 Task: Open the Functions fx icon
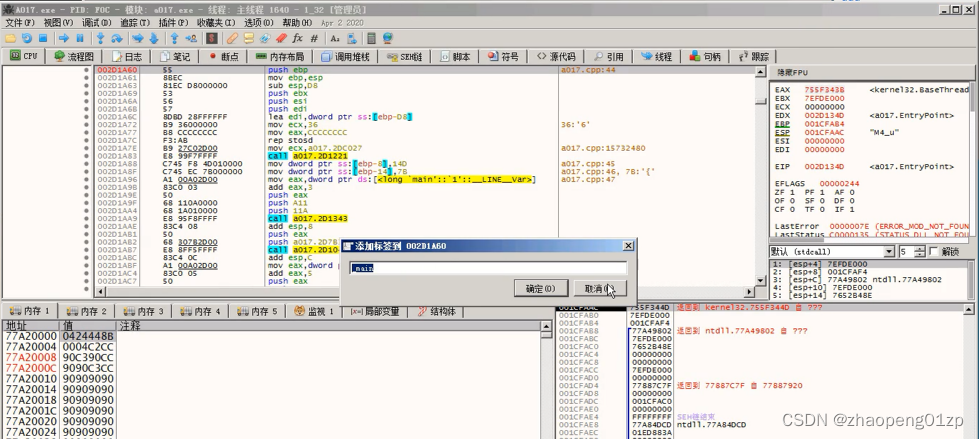point(297,39)
